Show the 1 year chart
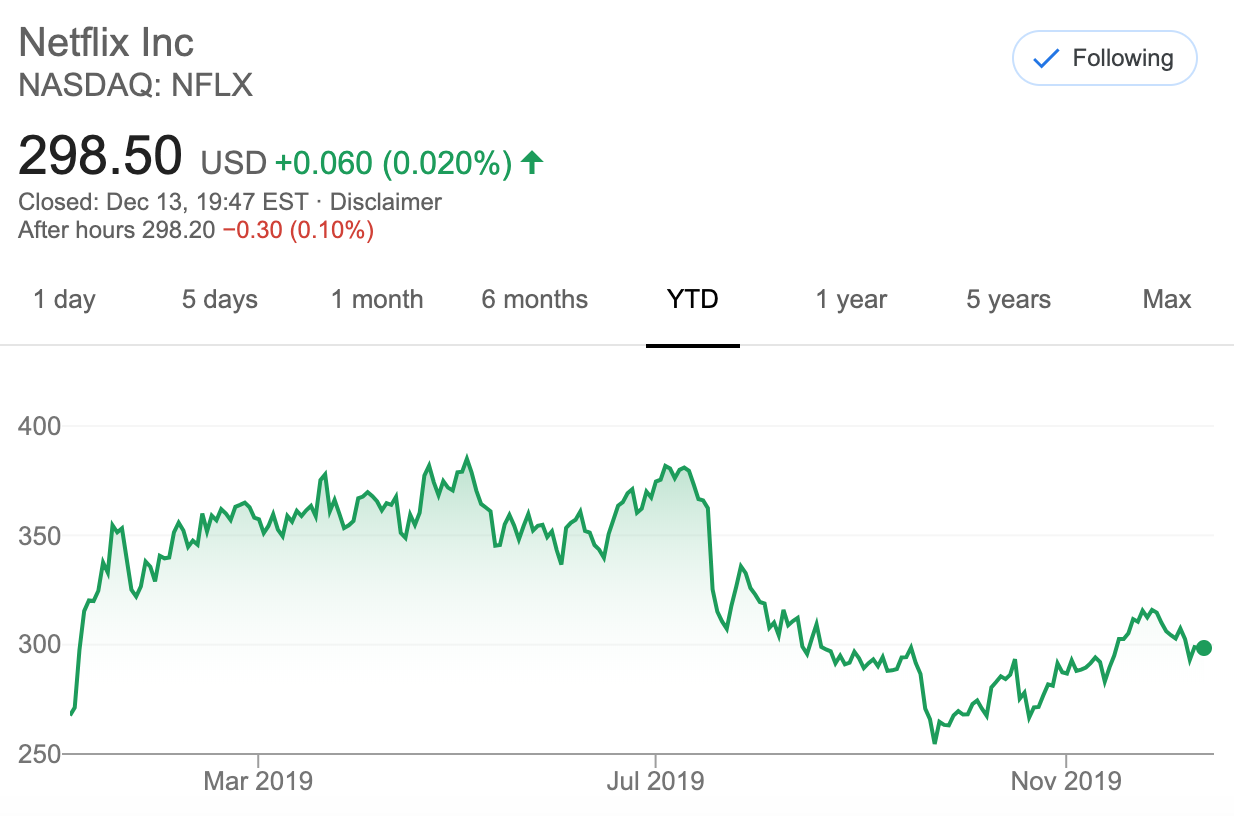 coord(851,299)
